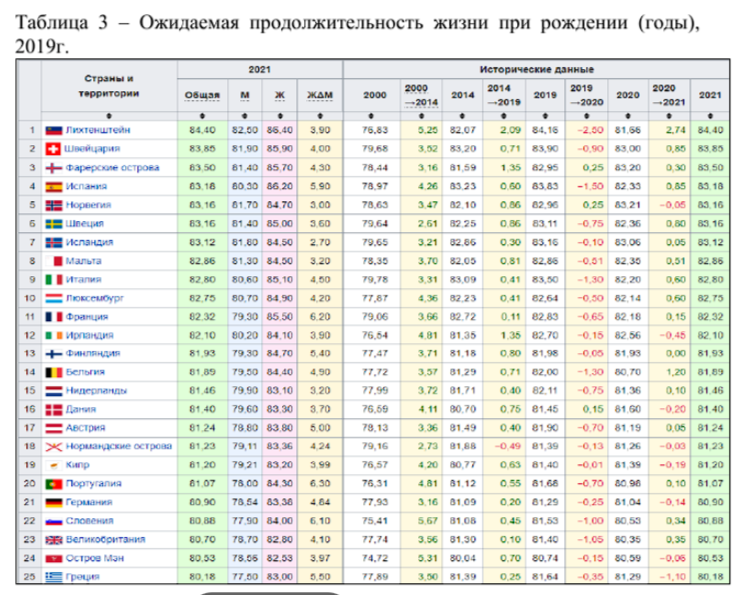
Task: Click the Switzerland flag icon
Action: point(54,149)
